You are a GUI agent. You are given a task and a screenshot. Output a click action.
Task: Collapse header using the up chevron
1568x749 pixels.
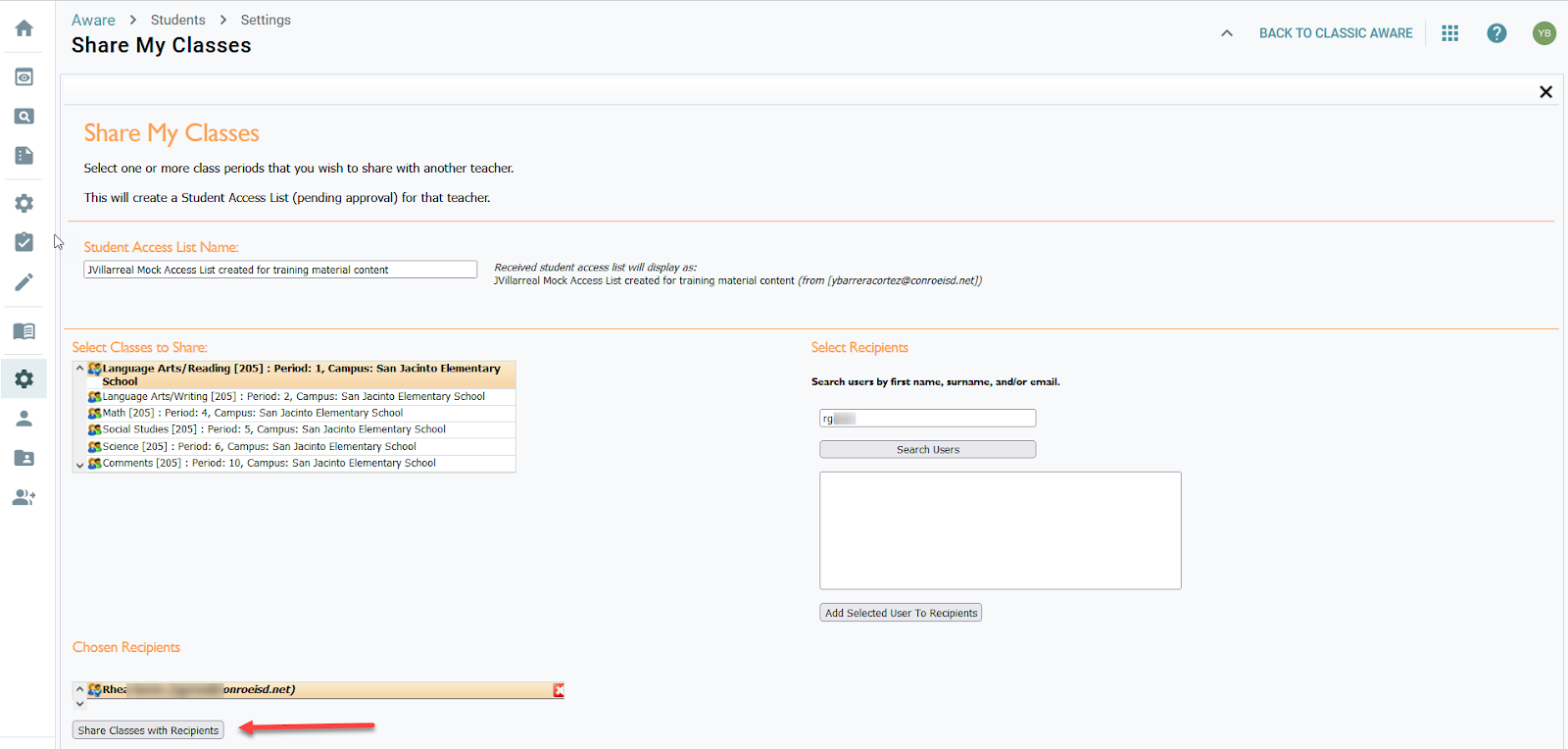click(1227, 33)
